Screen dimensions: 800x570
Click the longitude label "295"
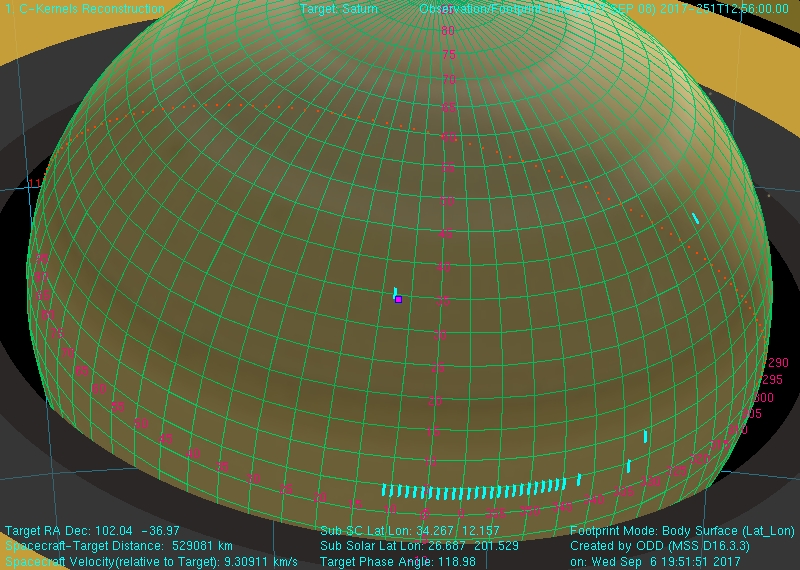[x=771, y=380]
